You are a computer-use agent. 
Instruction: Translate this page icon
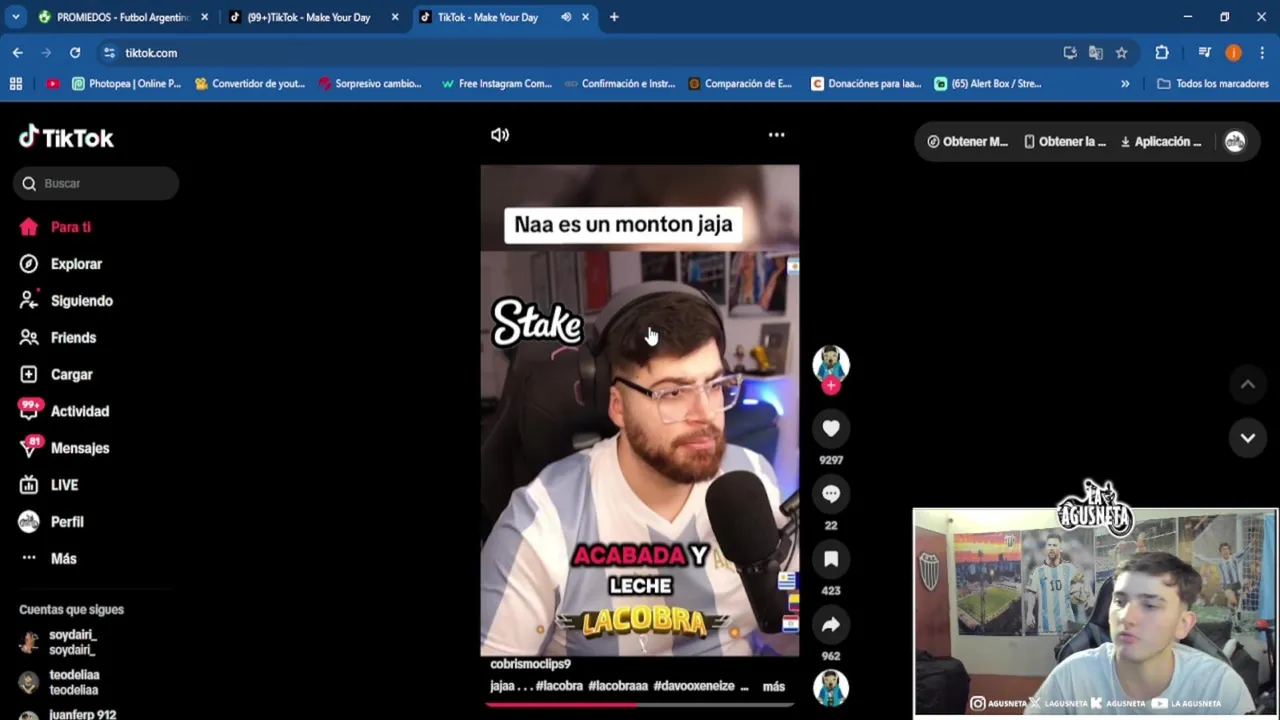click(x=1096, y=53)
